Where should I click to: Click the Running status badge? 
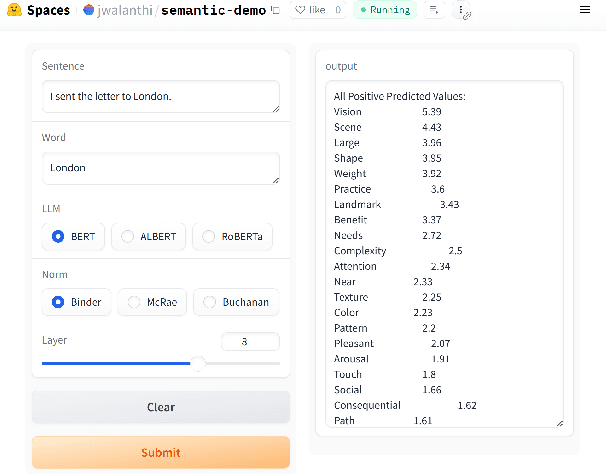pyautogui.click(x=383, y=10)
